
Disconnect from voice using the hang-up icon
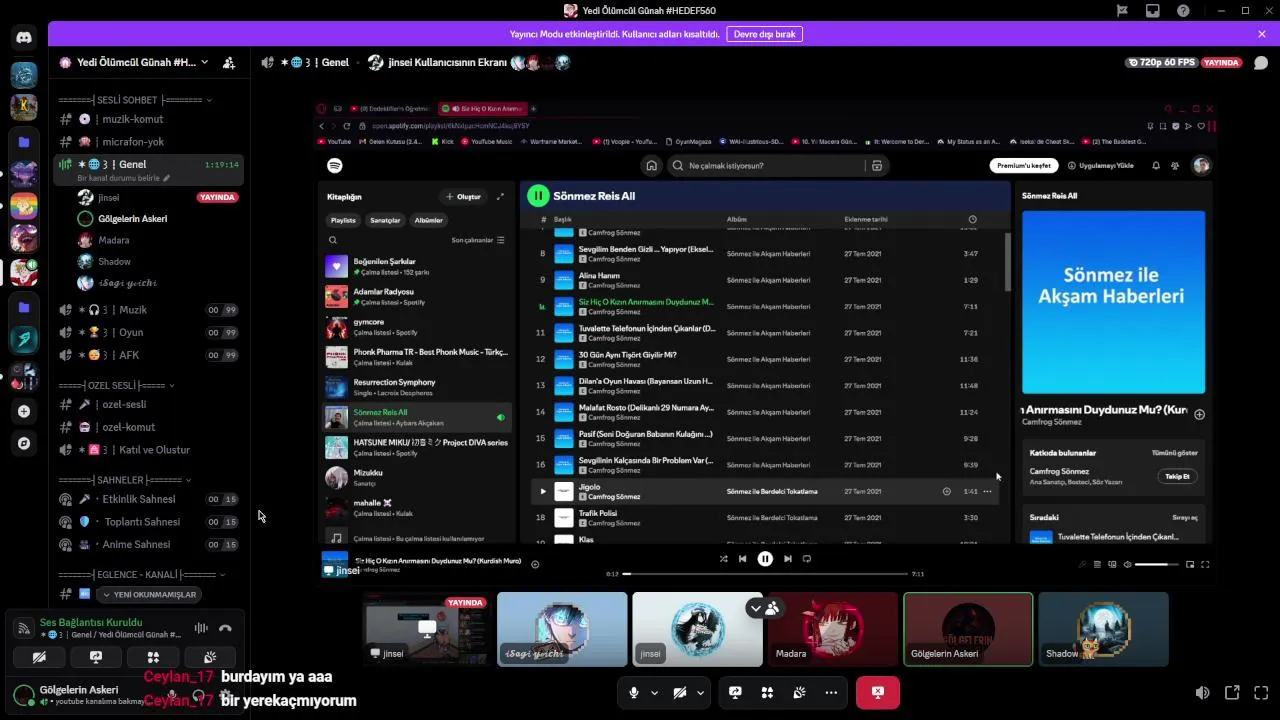point(225,628)
